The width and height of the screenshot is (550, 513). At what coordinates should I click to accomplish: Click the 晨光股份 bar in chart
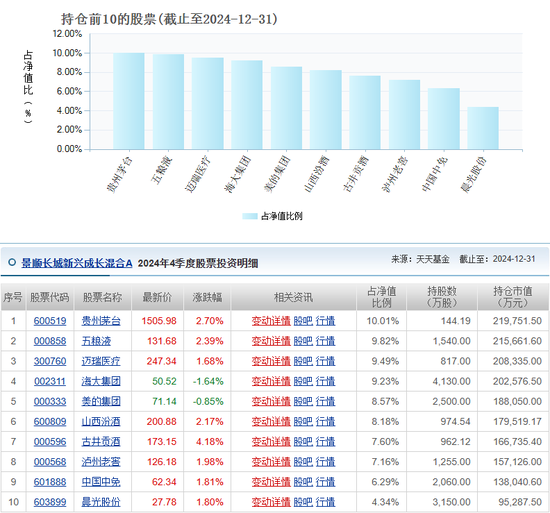click(483, 128)
